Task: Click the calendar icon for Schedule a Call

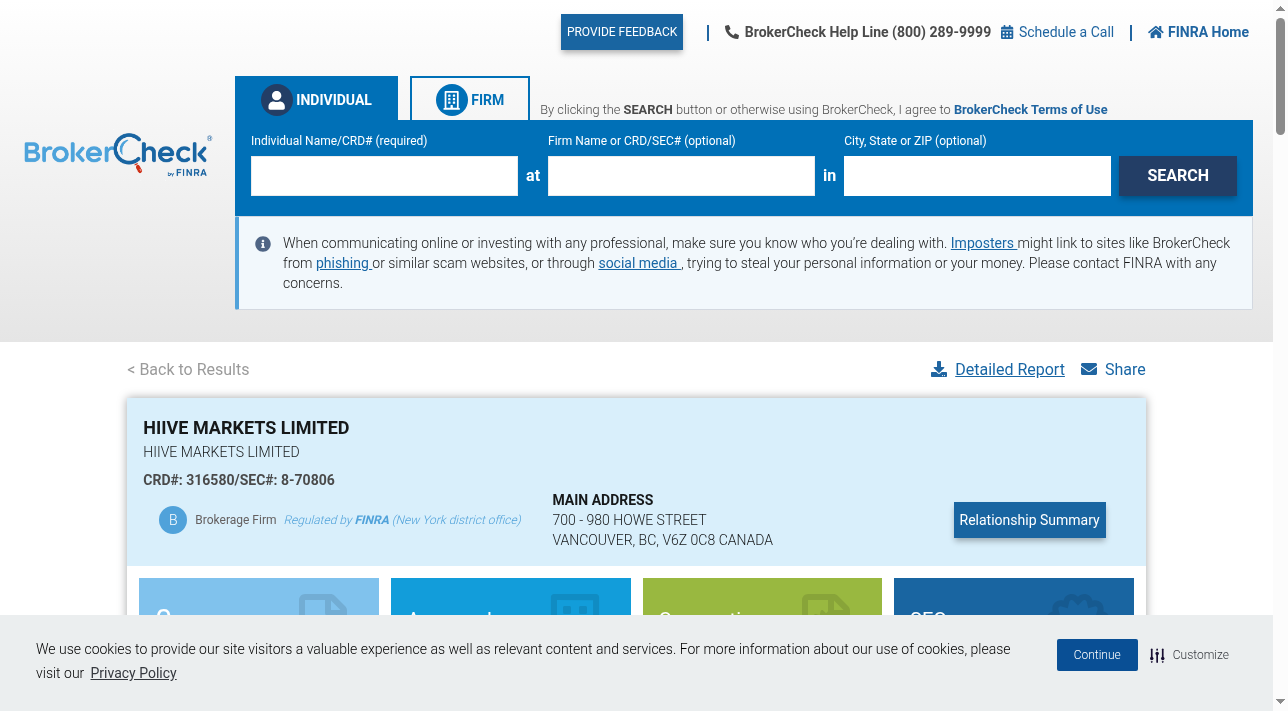Action: 1007,32
